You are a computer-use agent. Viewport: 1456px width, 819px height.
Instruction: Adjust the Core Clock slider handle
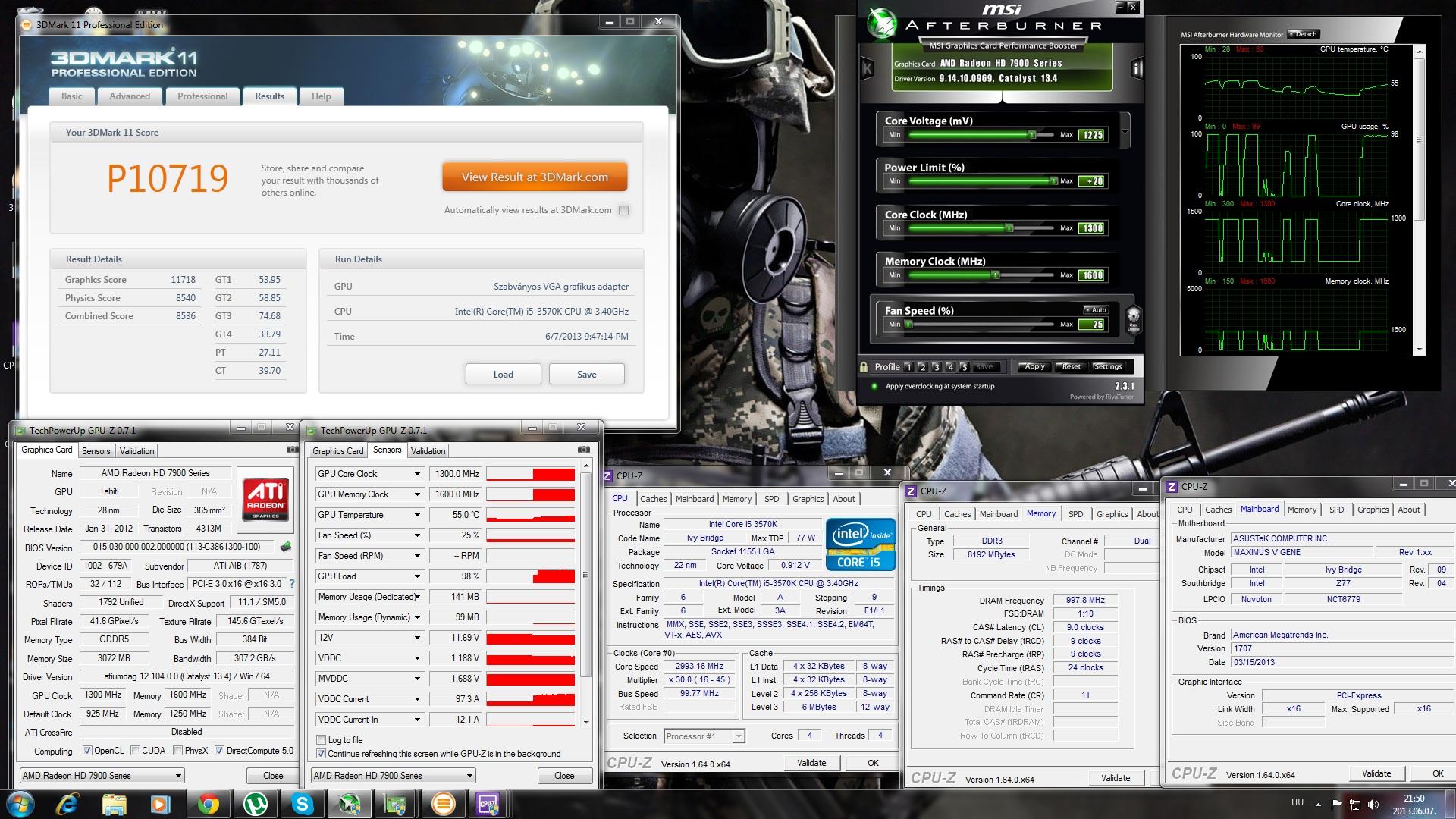click(1009, 228)
